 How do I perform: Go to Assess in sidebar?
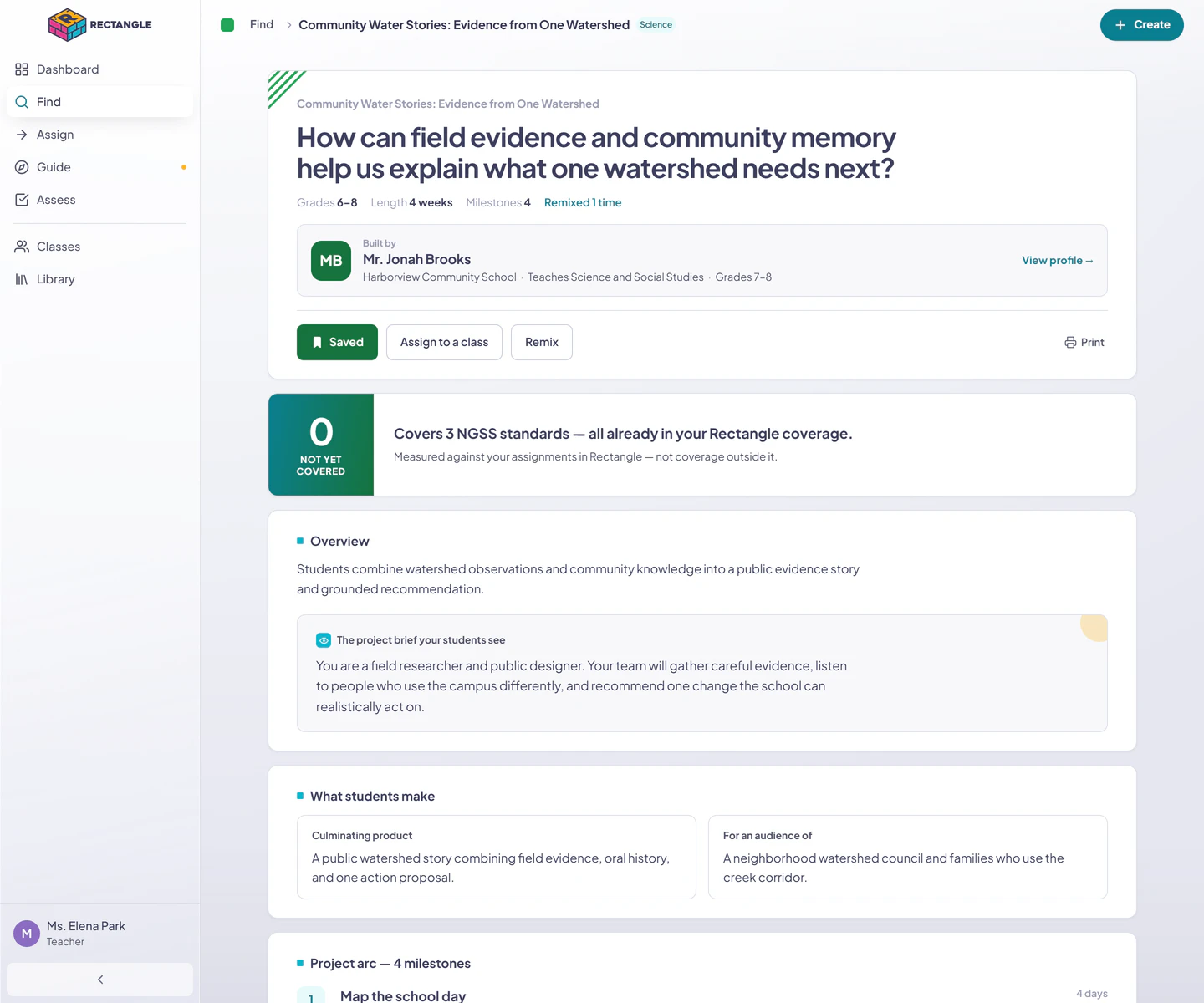(x=99, y=200)
